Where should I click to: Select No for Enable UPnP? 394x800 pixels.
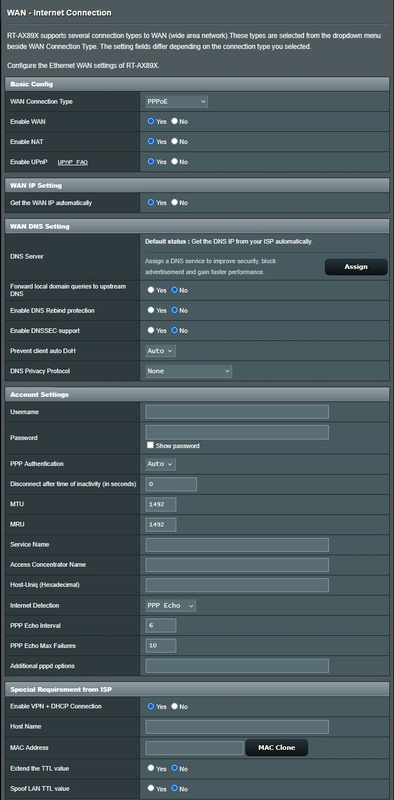(175, 161)
